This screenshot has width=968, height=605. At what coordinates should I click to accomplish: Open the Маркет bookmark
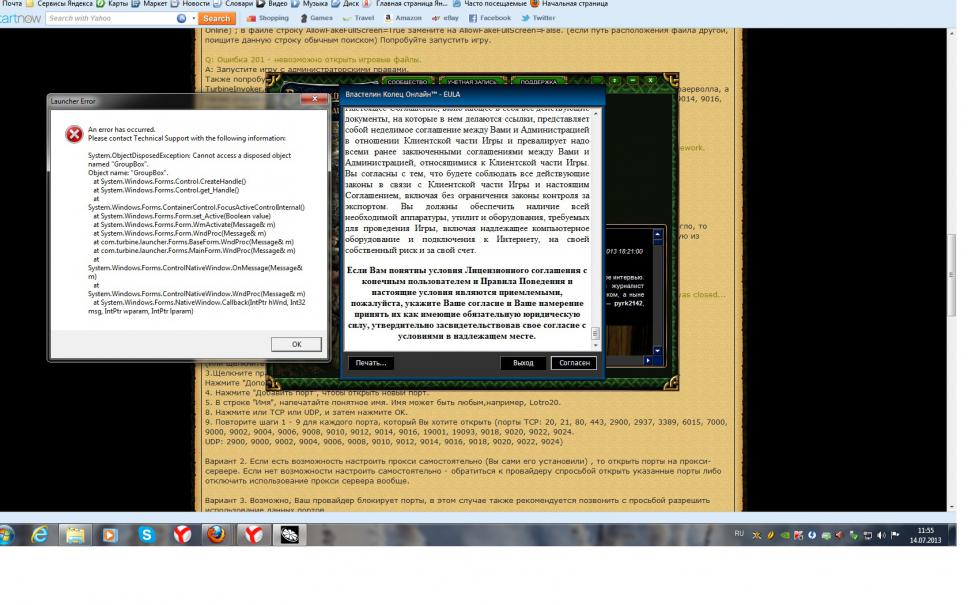tap(149, 4)
